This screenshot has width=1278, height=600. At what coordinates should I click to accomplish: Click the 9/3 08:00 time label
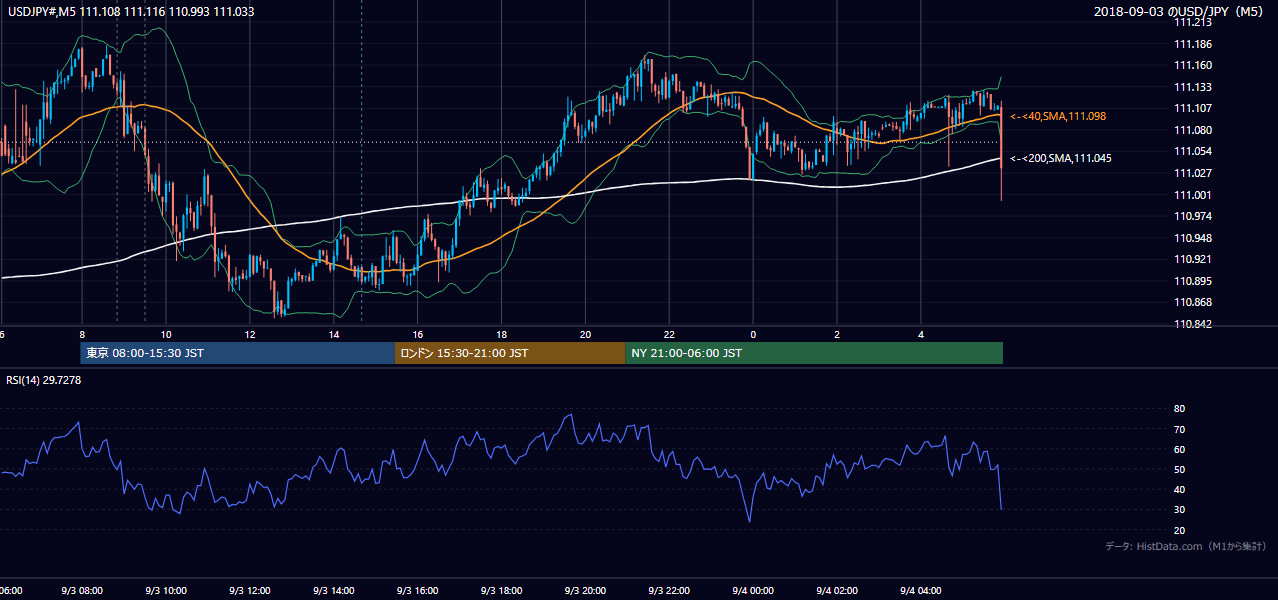[81, 591]
